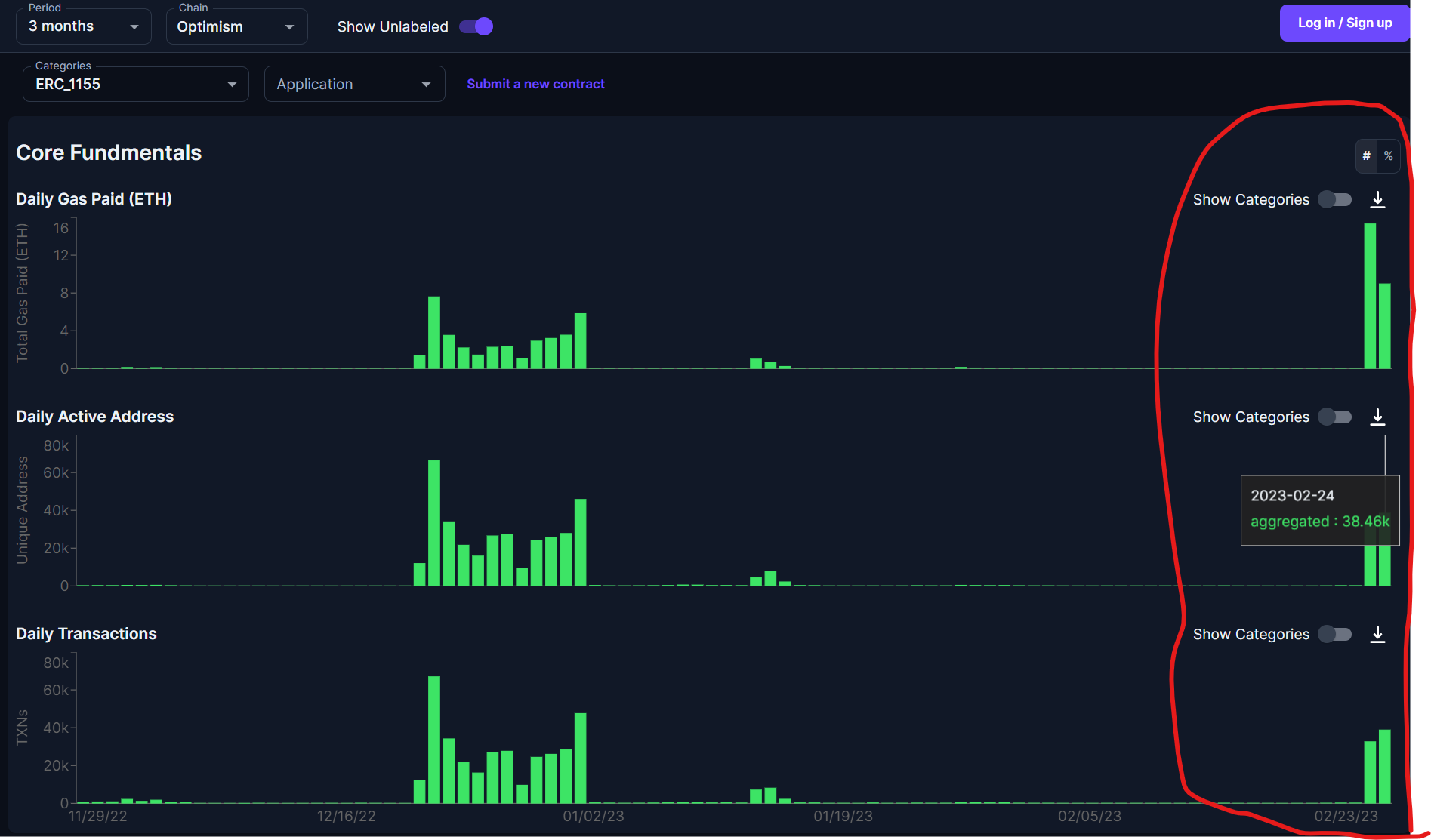
Task: Click the tallest December bar in Daily Active Address
Action: 434,523
